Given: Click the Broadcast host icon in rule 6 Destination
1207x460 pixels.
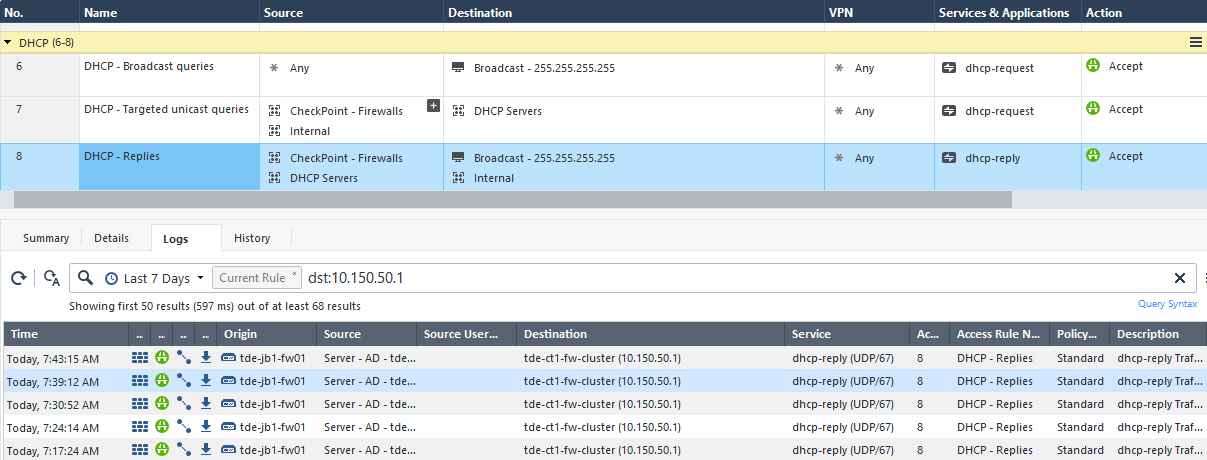Looking at the screenshot, I should click(458, 68).
